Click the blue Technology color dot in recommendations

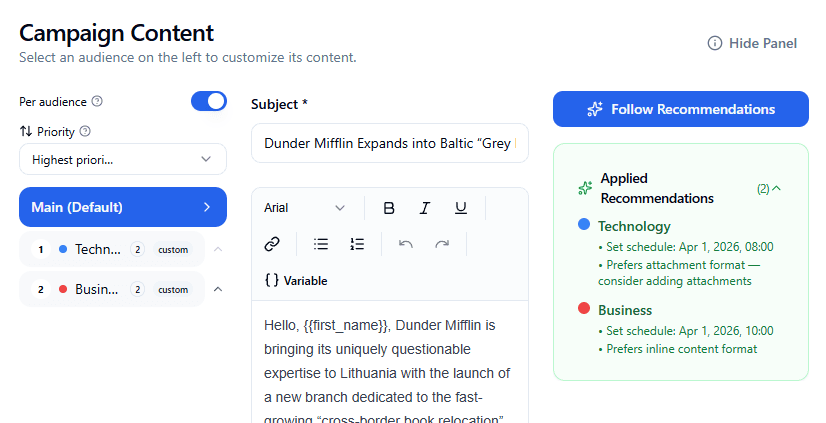pos(584,224)
